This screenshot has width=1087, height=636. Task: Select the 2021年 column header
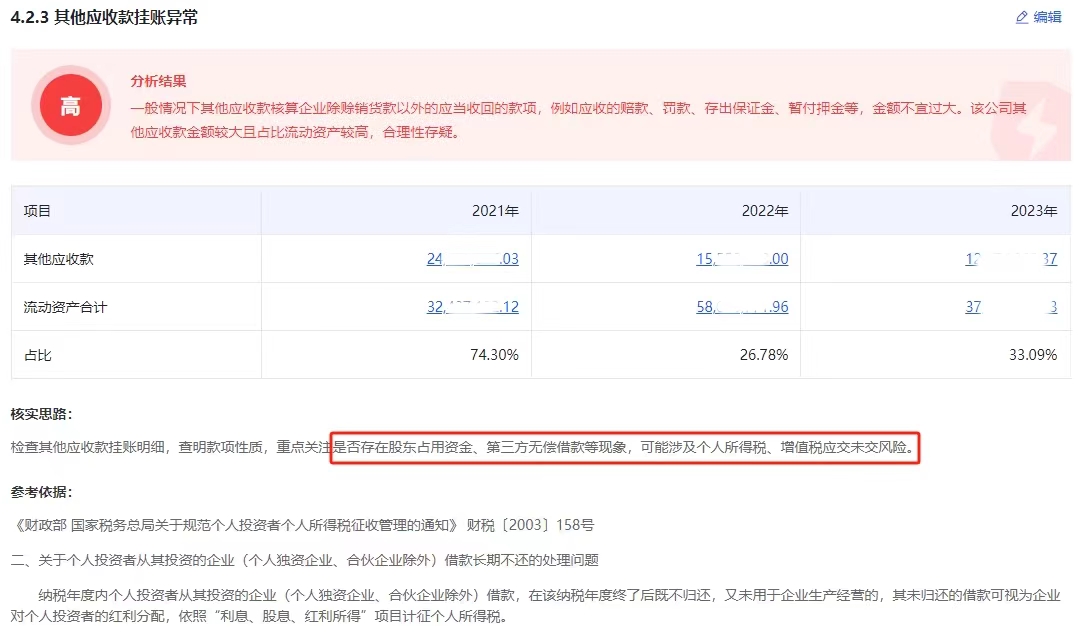point(495,211)
